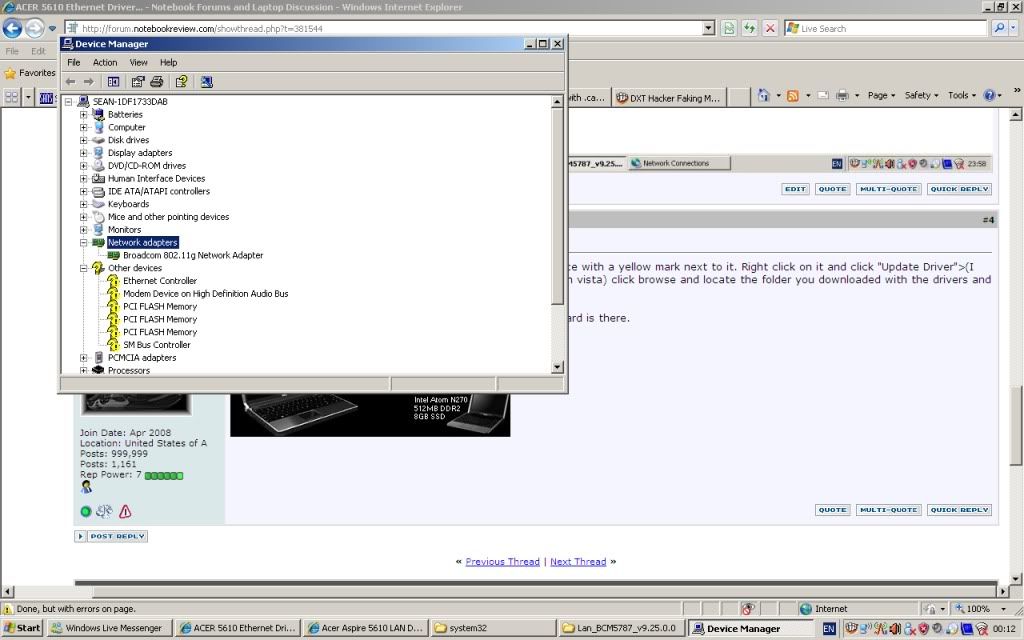Click Device Manager's back arrow toolbar icon

(x=71, y=82)
